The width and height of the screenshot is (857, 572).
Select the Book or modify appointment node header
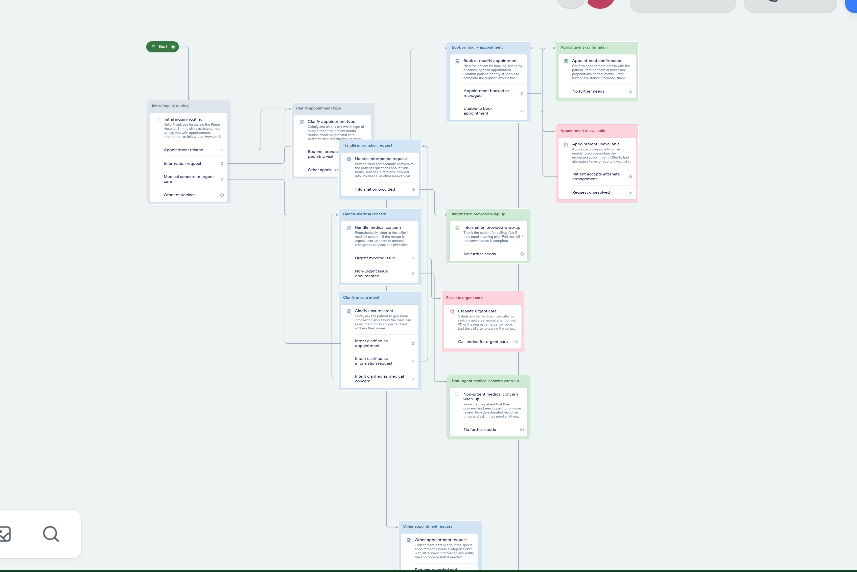click(x=489, y=48)
